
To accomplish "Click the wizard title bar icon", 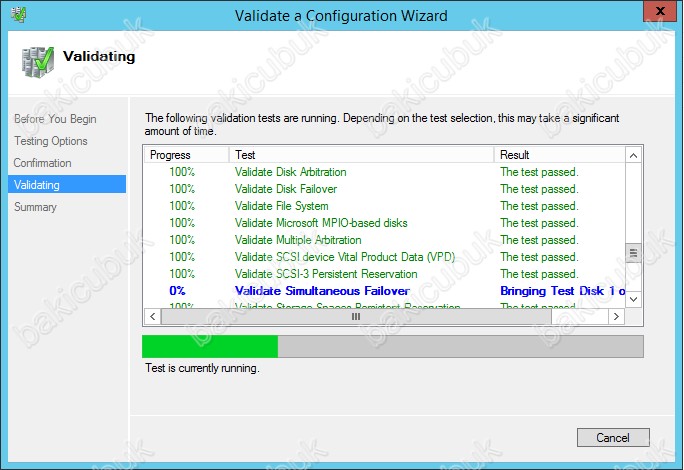I will tap(18, 14).
